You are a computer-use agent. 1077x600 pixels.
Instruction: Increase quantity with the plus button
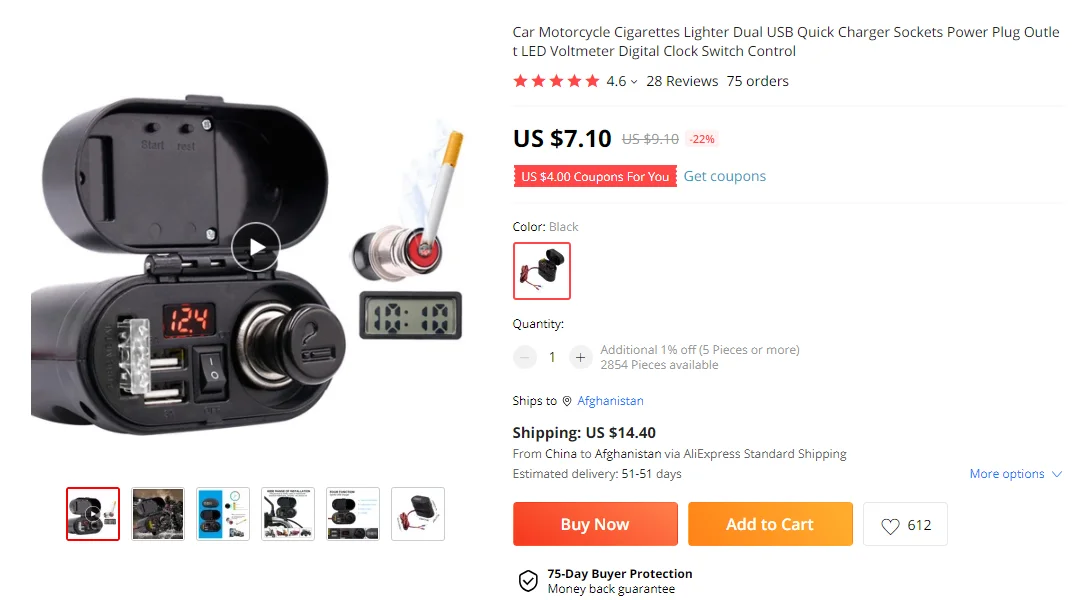(580, 357)
